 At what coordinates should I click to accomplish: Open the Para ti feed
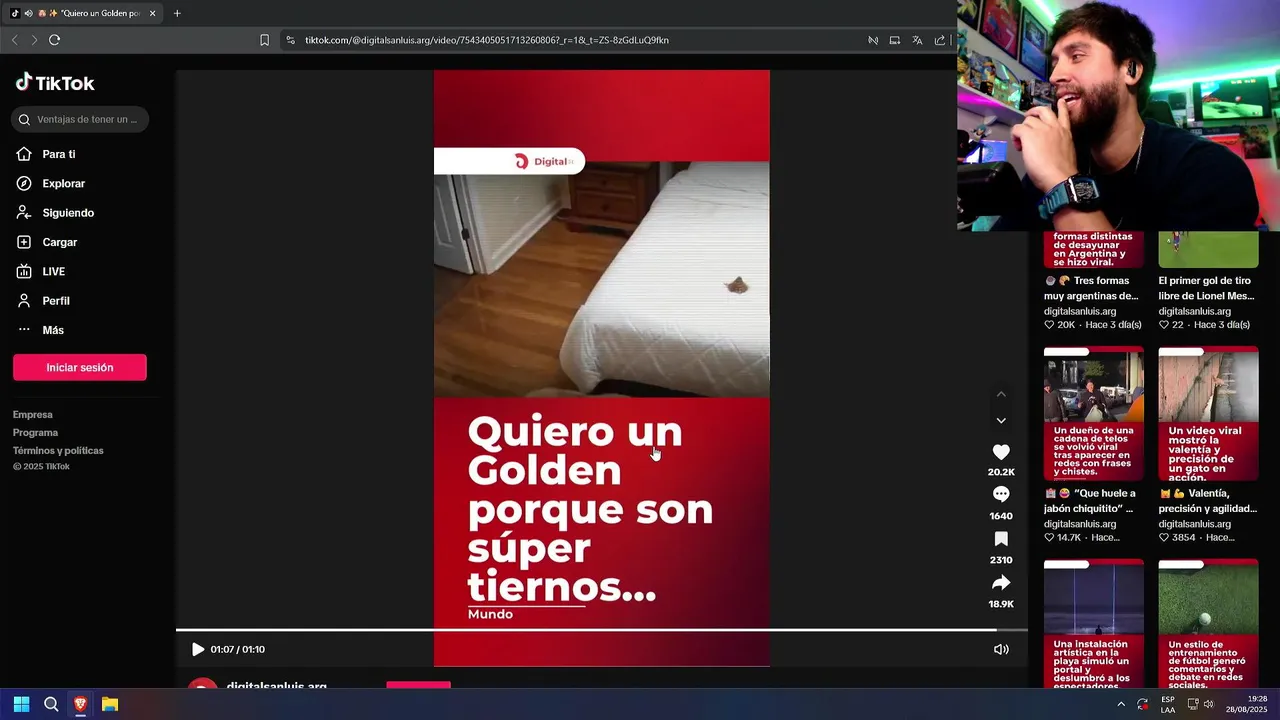(59, 154)
